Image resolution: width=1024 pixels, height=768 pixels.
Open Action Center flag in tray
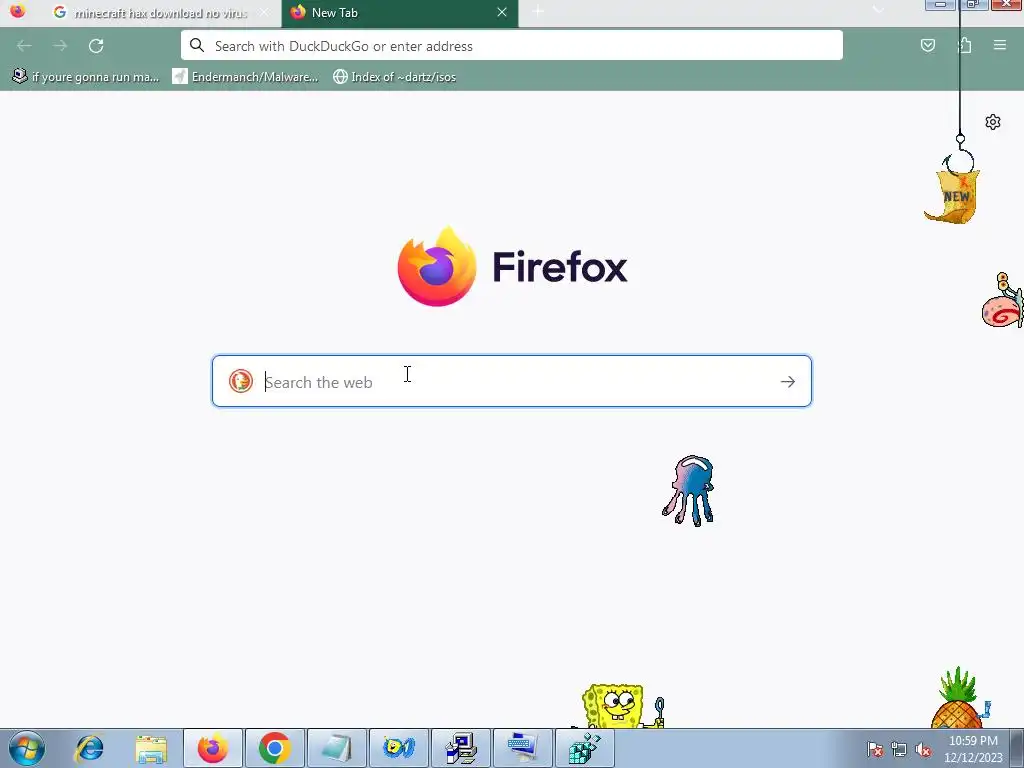(x=875, y=749)
